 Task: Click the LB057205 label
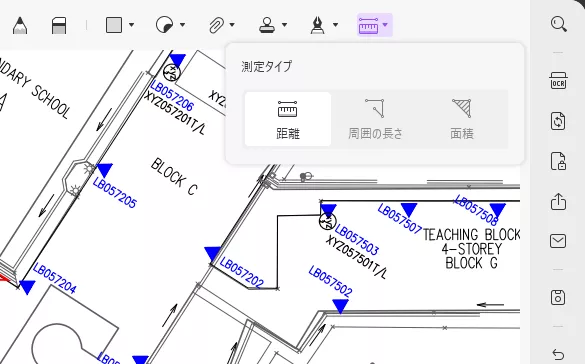115,192
